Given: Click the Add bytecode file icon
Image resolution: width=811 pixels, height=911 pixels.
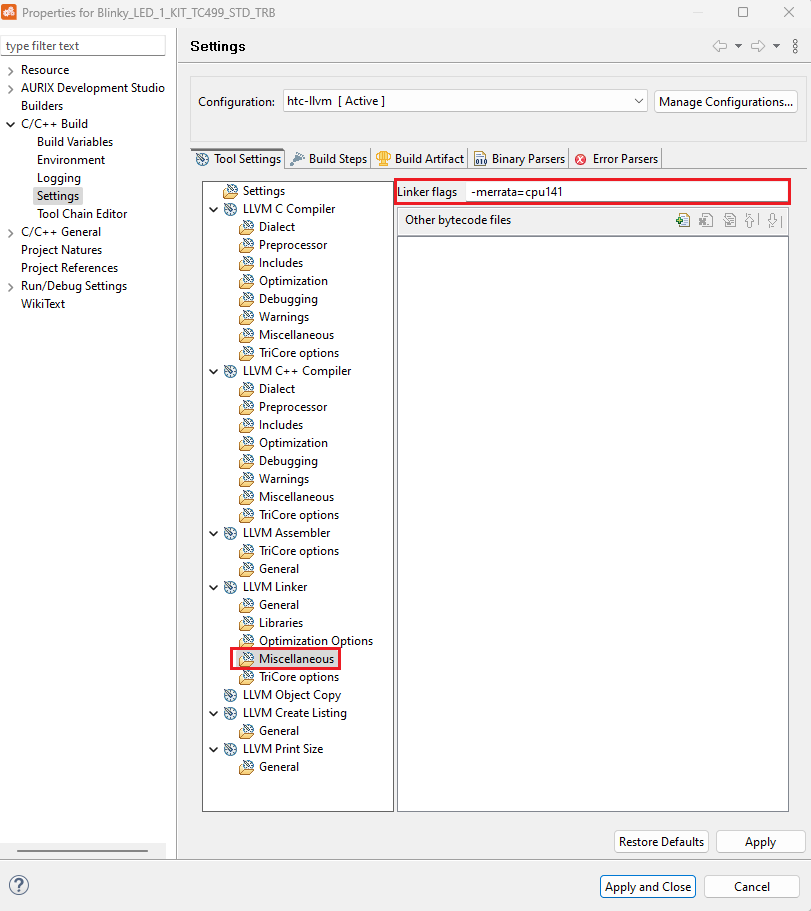Looking at the screenshot, I should [x=683, y=221].
